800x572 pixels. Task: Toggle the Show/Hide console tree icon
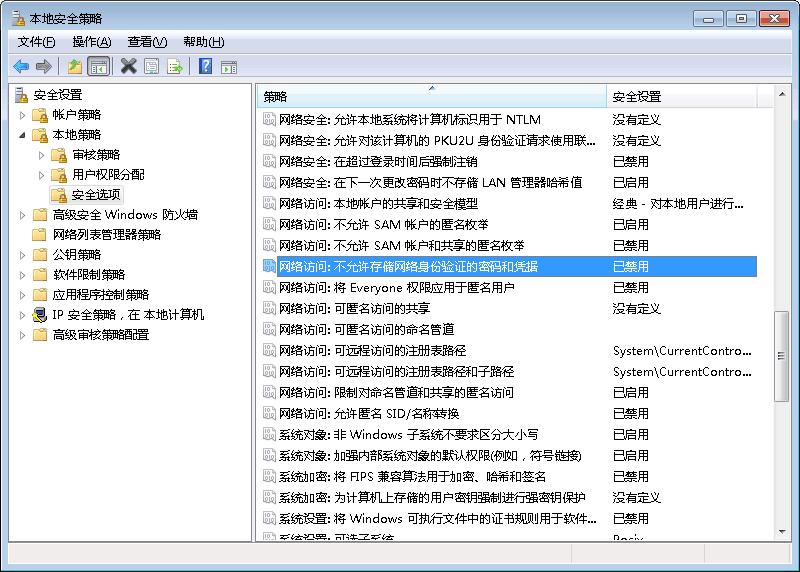[98, 67]
